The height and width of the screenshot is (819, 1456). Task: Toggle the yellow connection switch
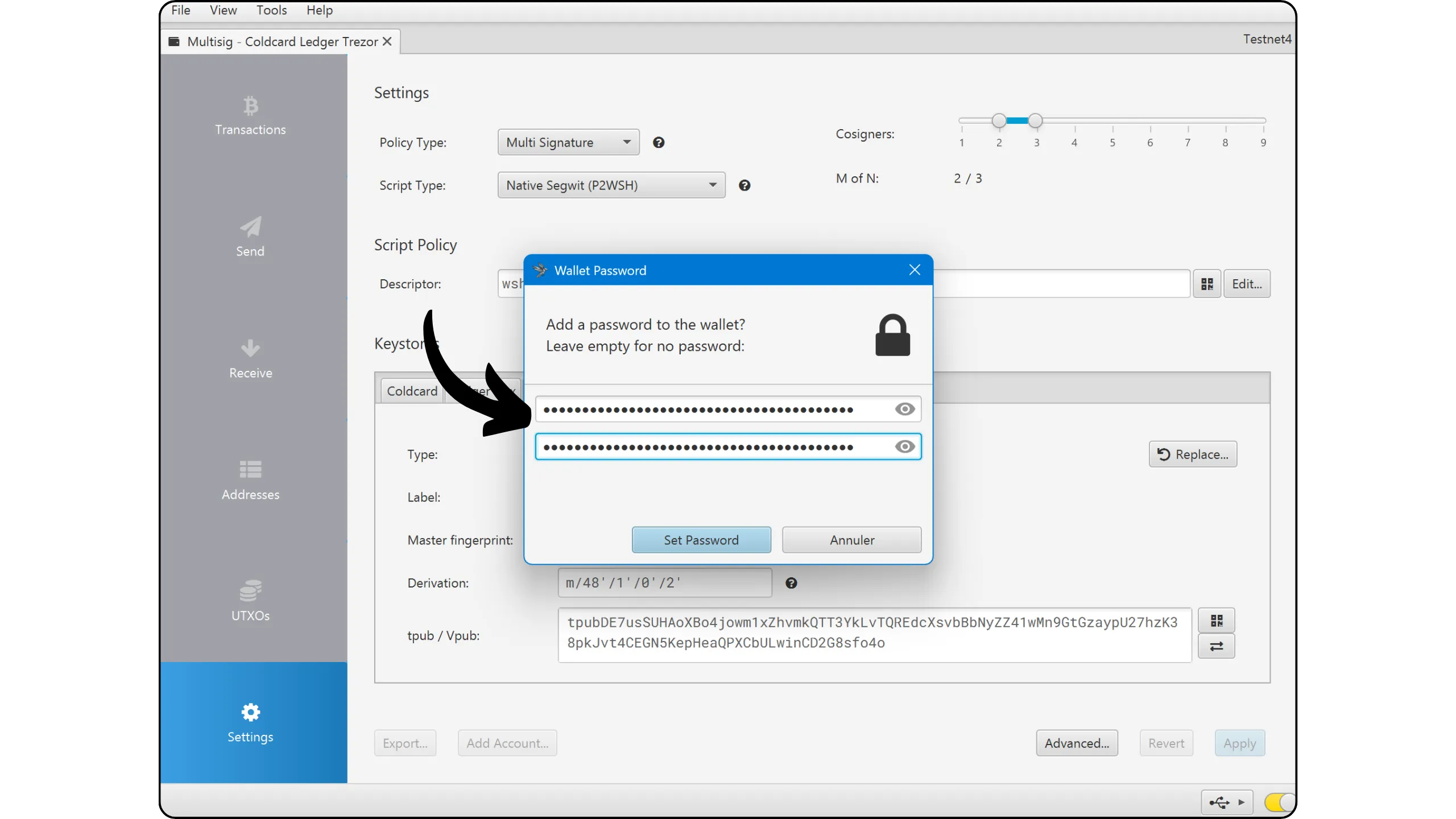click(x=1279, y=803)
